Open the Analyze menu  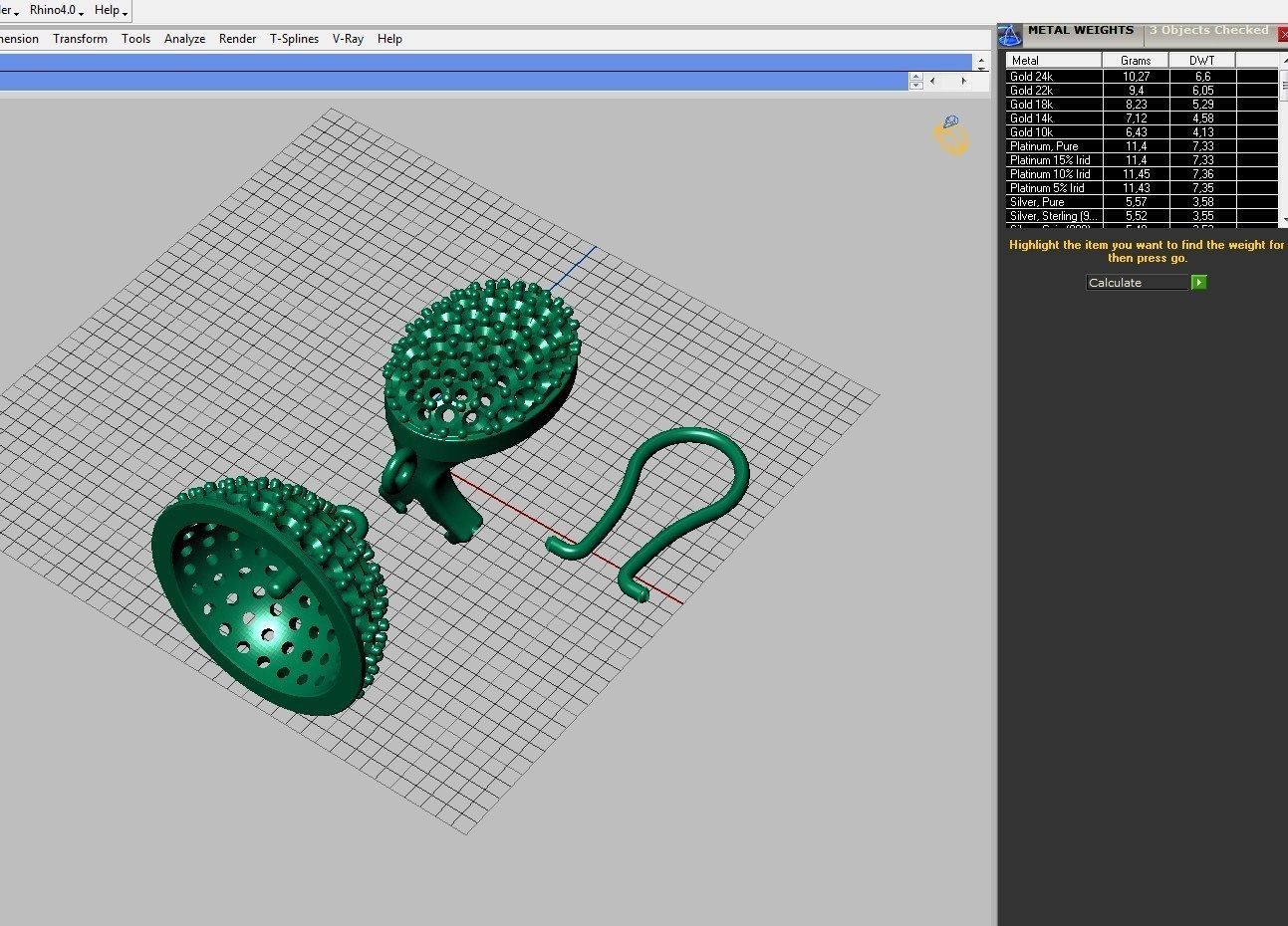[184, 39]
